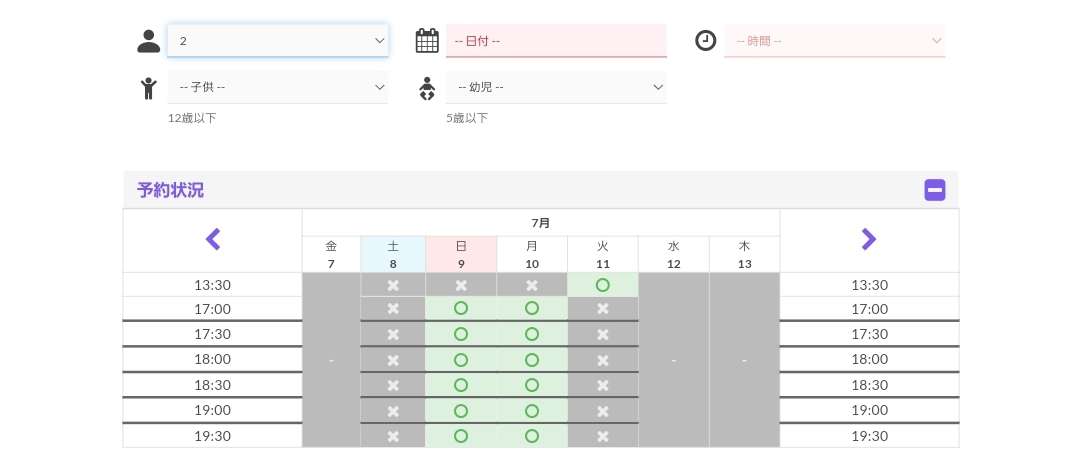
Task: Expand the 幼児 infant dropdown
Action: (x=556, y=87)
